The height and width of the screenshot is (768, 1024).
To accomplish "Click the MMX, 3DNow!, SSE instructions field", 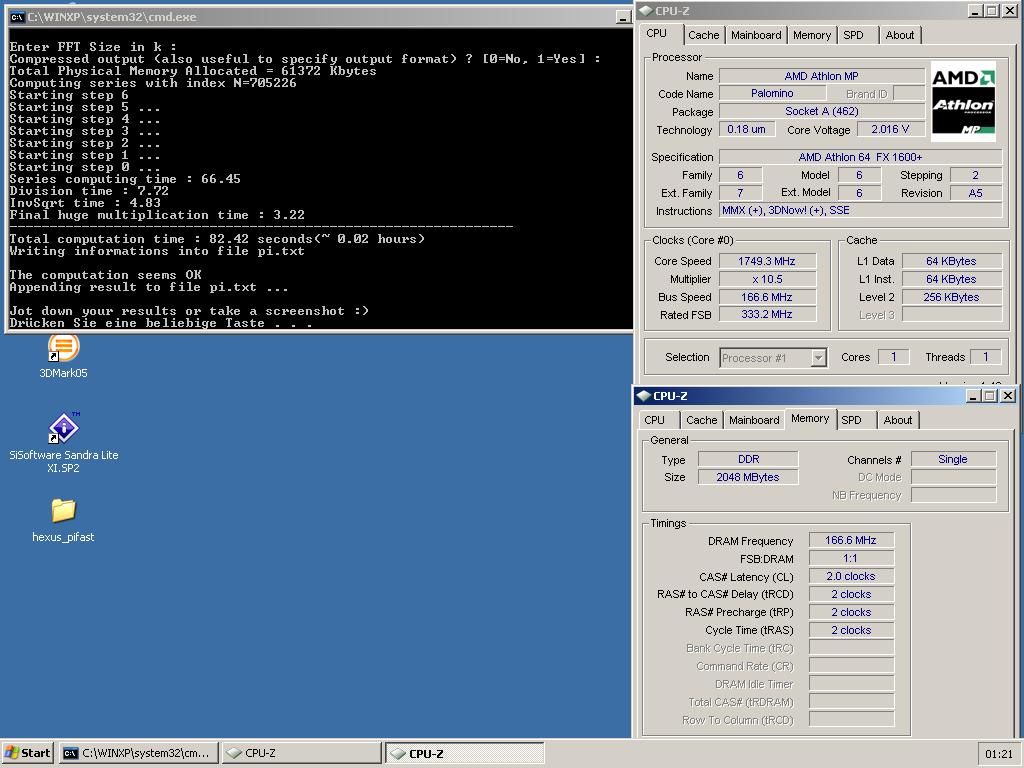I will 860,210.
